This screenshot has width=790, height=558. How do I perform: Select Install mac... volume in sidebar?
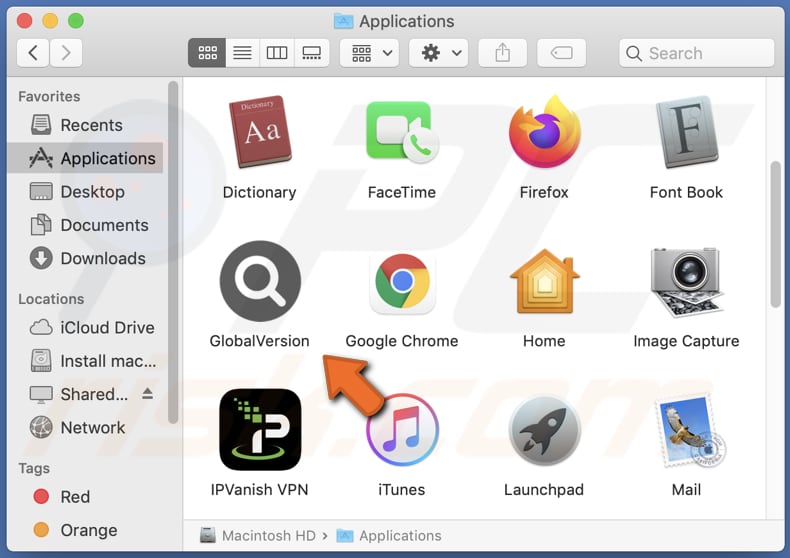point(85,361)
